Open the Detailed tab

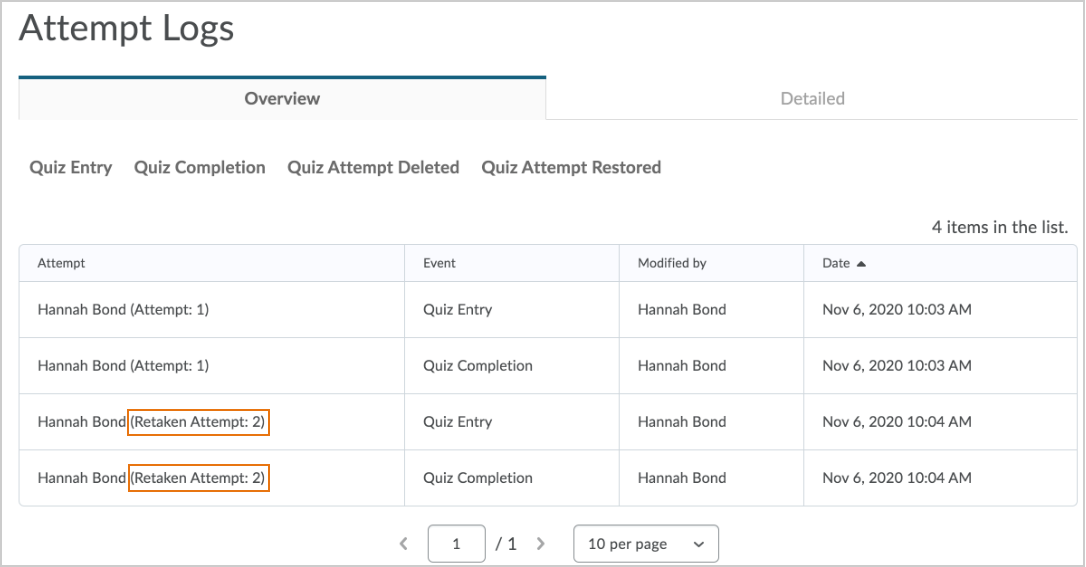coord(812,98)
